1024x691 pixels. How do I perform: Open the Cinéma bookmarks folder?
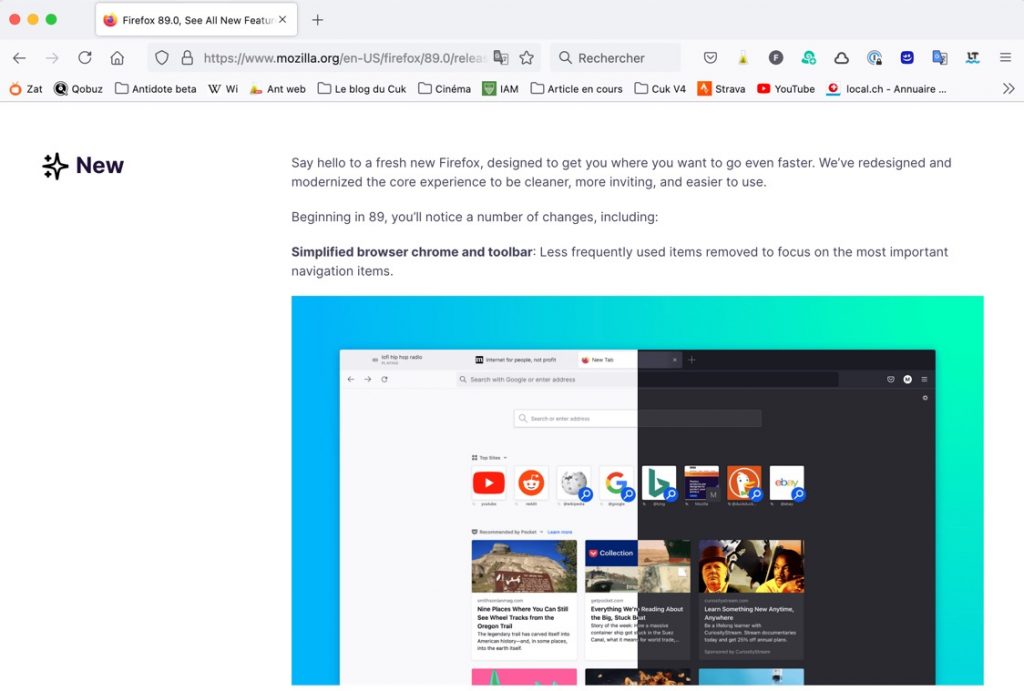coord(444,89)
